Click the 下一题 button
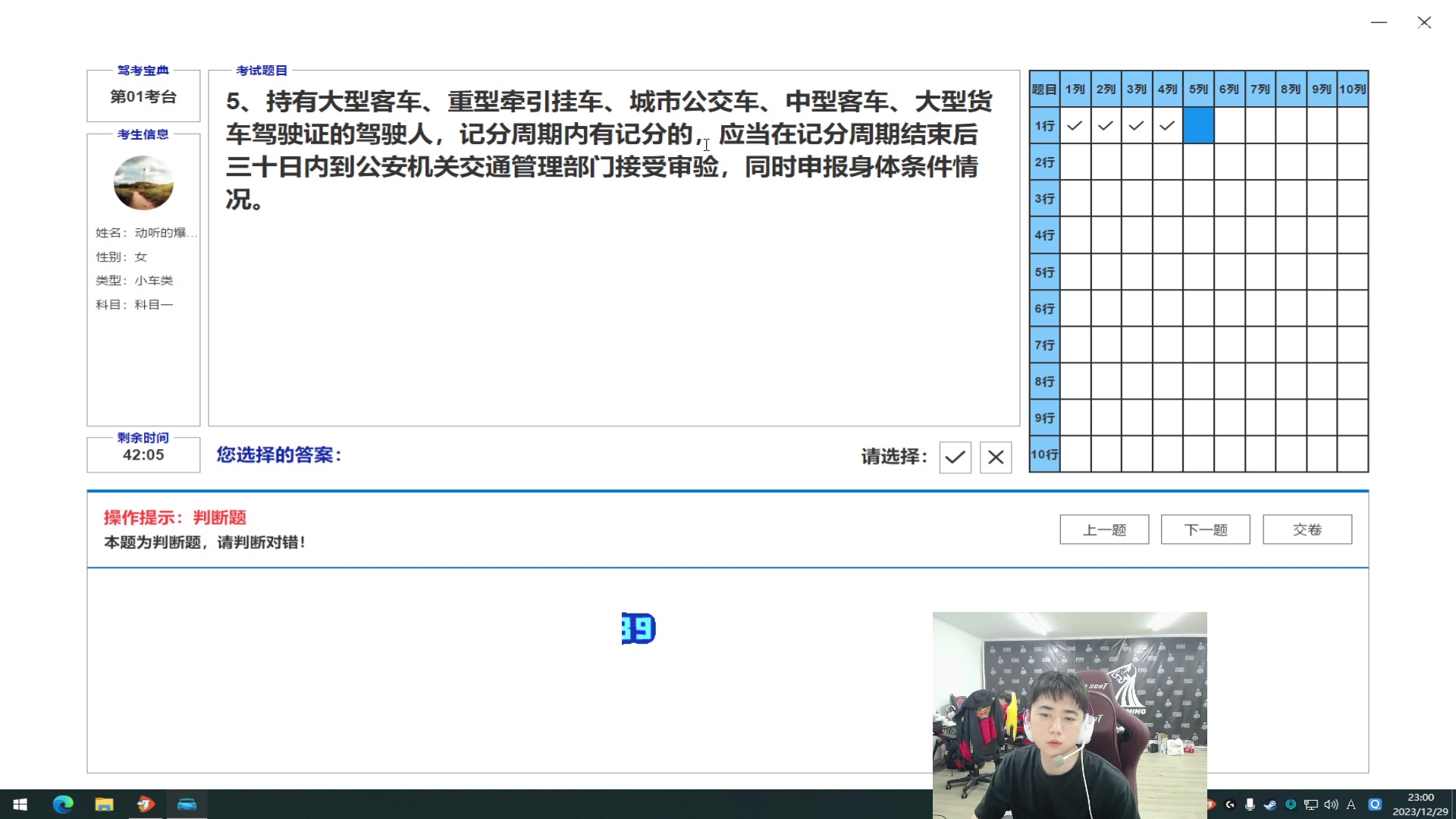The image size is (1456, 819). 1205,529
